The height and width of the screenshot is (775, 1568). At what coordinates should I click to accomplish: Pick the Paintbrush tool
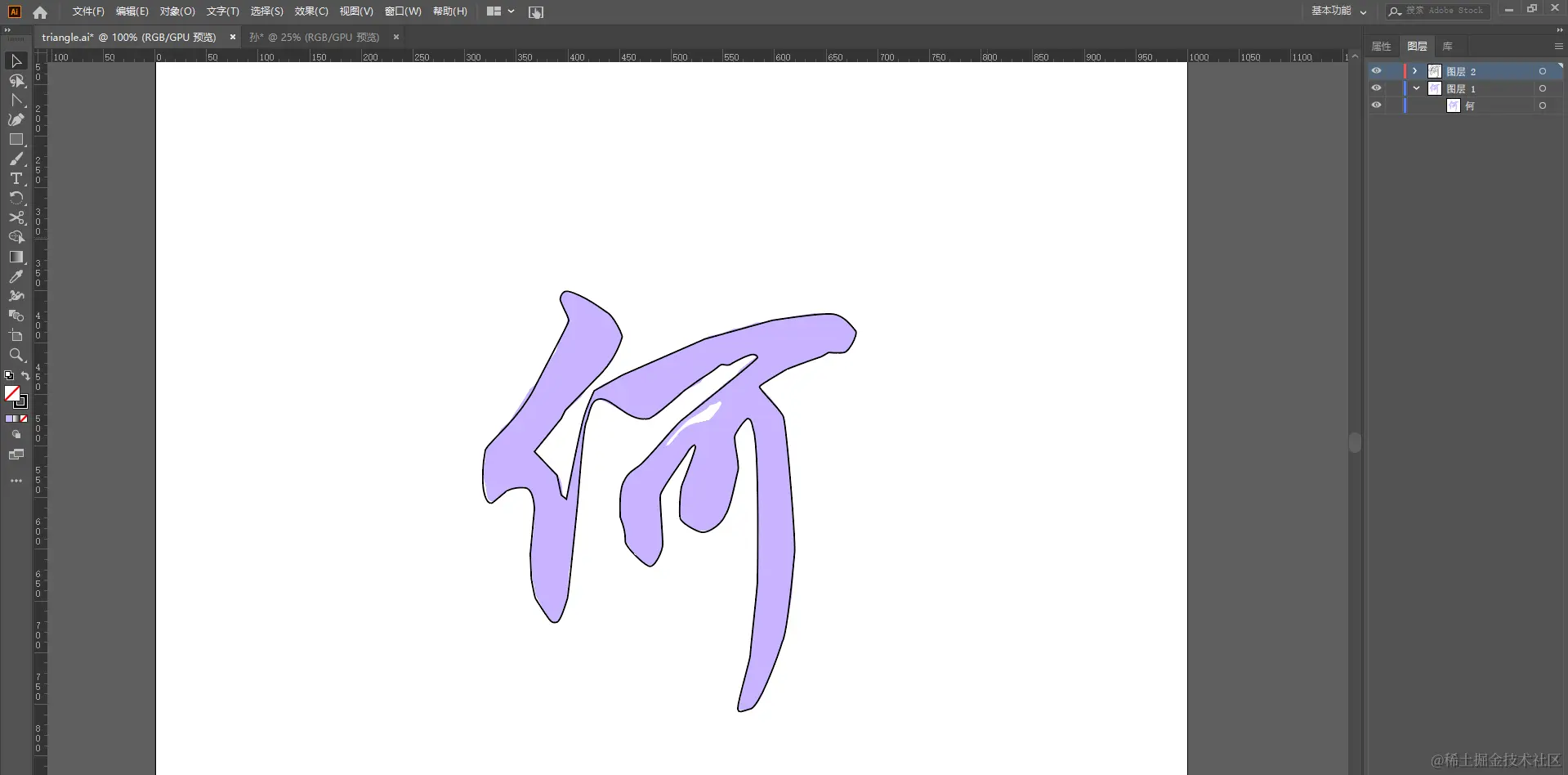tap(16, 158)
